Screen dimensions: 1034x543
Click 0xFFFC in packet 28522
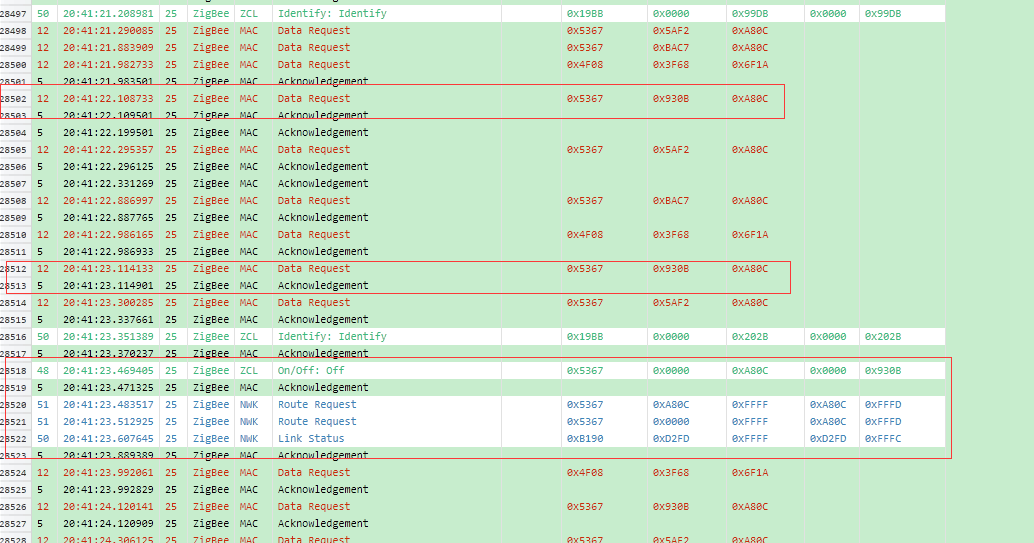tap(883, 439)
